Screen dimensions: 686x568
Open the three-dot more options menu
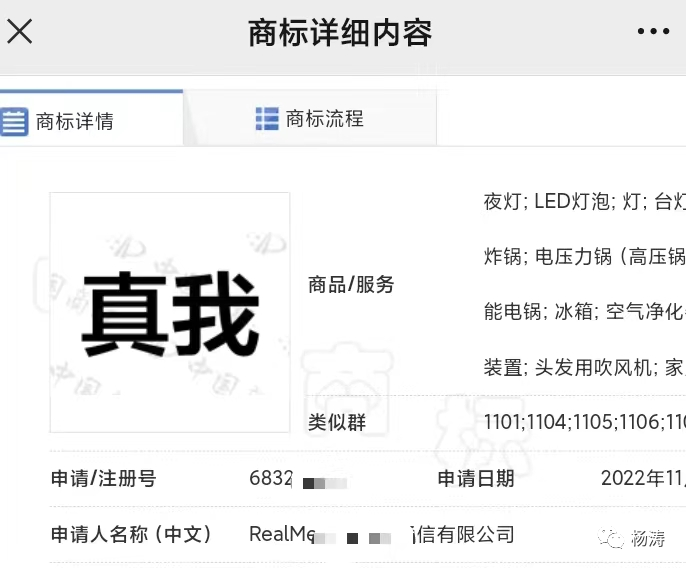[x=653, y=31]
